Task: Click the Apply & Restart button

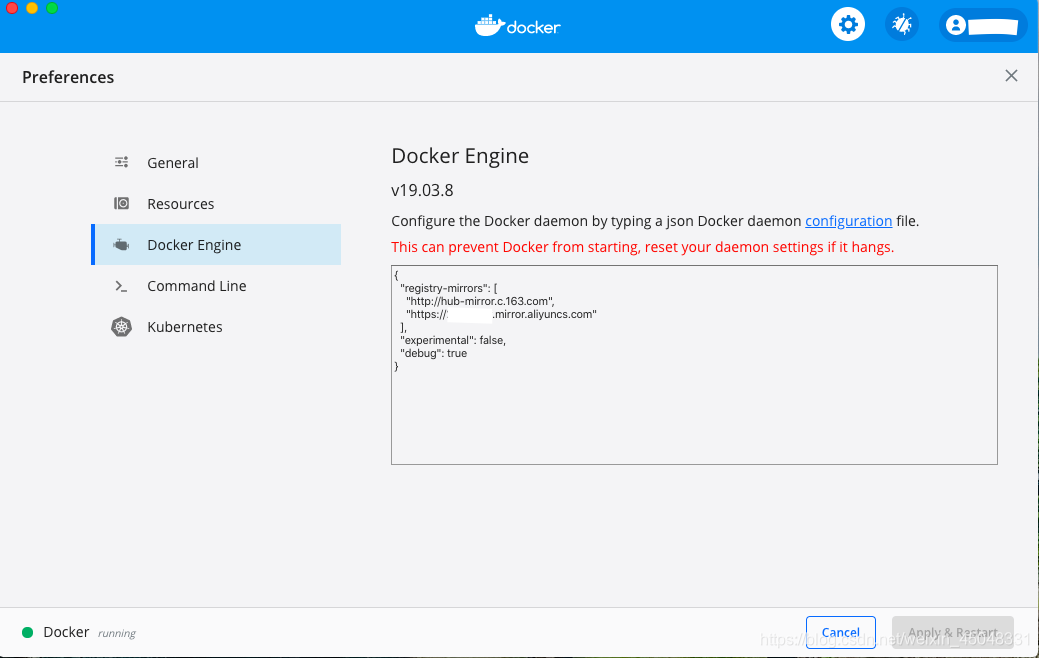Action: (953, 632)
